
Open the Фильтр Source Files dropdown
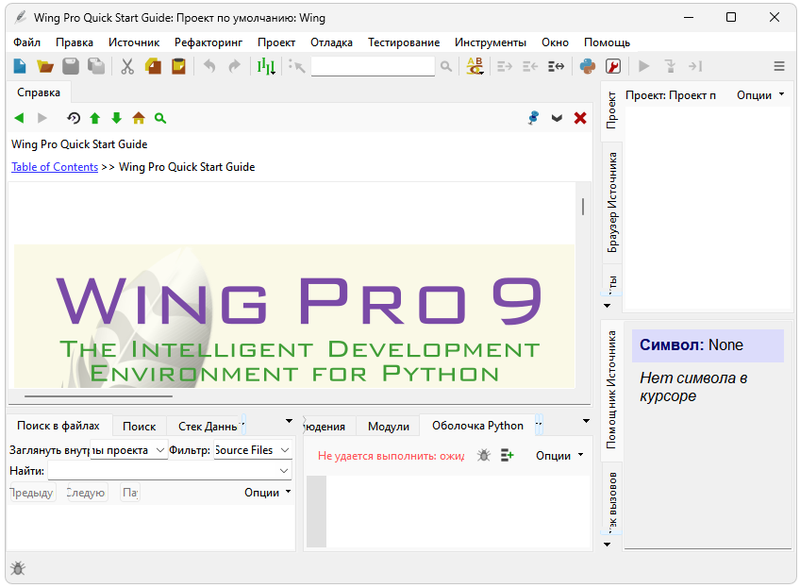[x=252, y=450]
